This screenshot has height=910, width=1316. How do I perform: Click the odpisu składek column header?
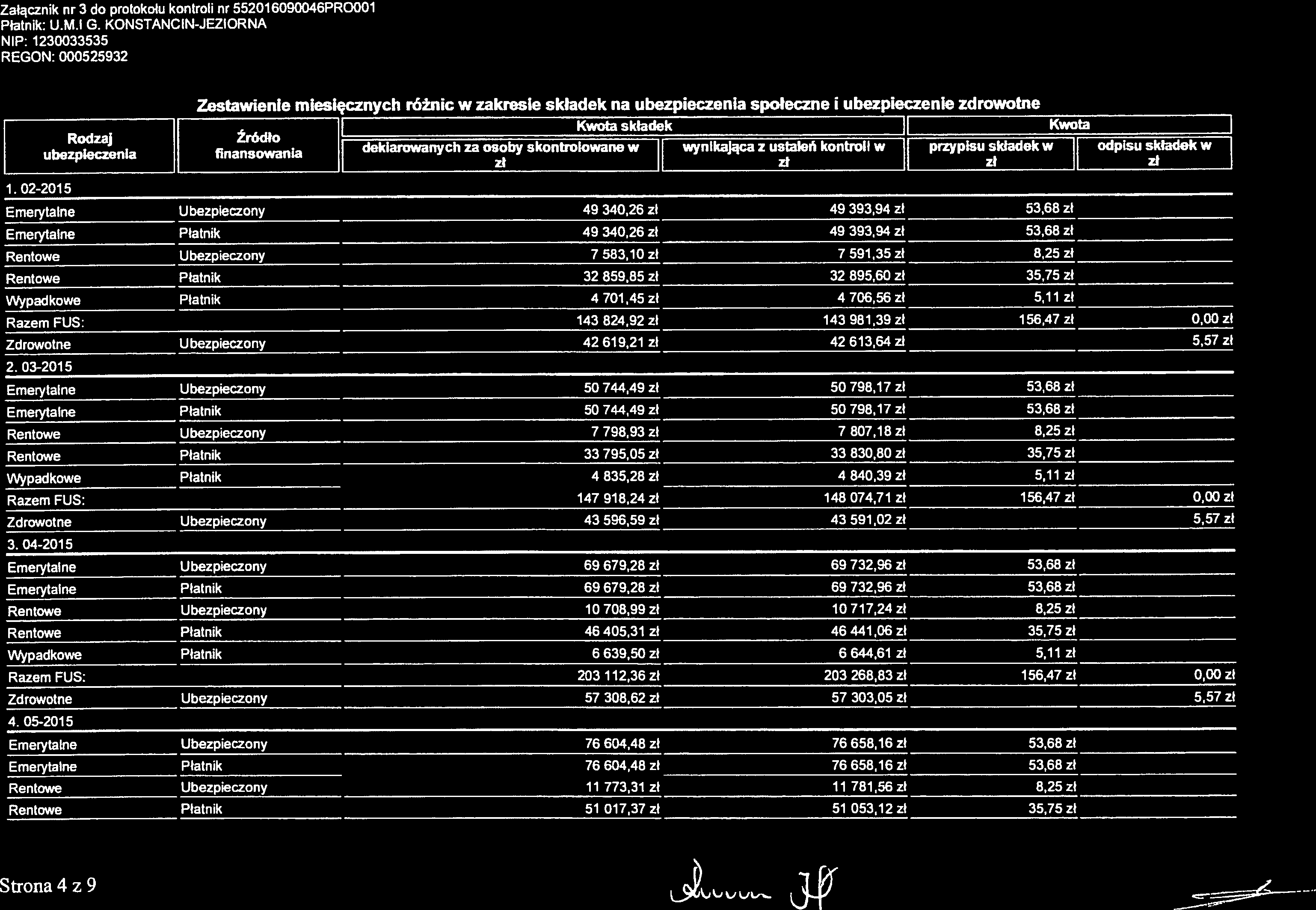(1154, 153)
